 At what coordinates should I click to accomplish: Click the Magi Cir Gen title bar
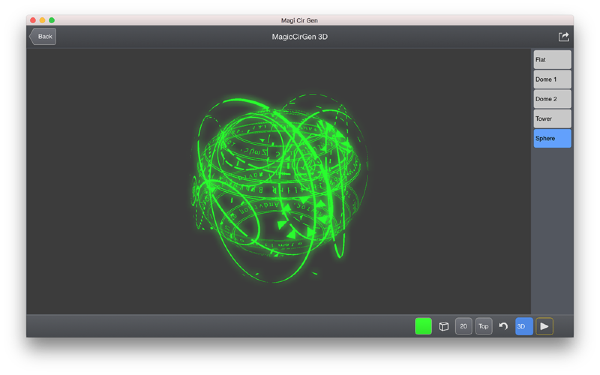click(300, 20)
